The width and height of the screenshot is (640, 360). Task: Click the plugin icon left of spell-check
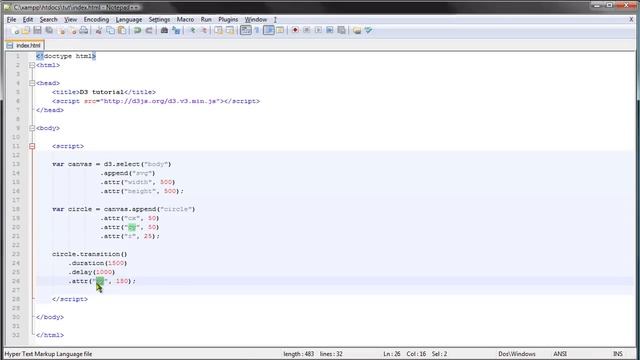(x=357, y=30)
